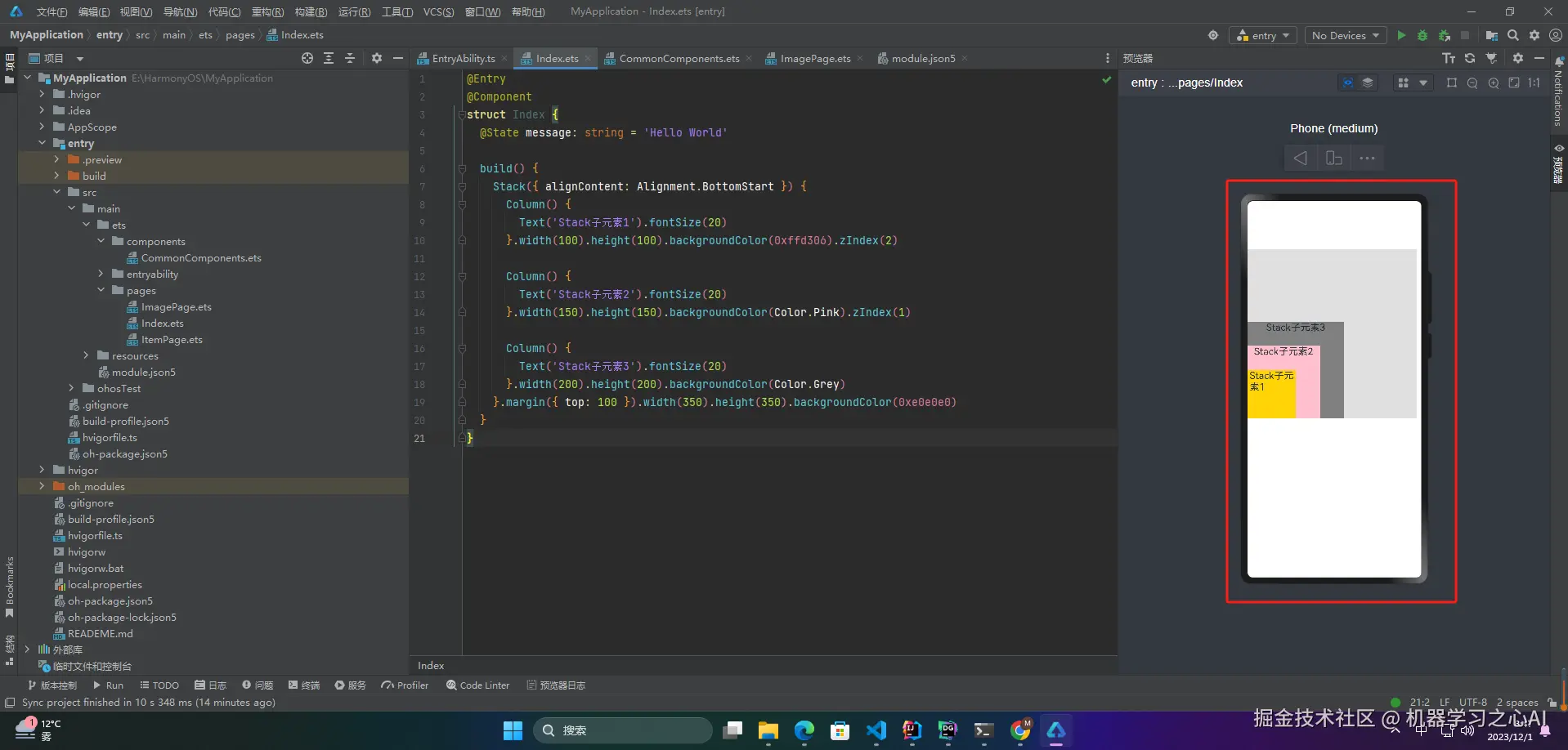
Task: Rotate device using the phone orientation icon
Action: tap(1333, 158)
